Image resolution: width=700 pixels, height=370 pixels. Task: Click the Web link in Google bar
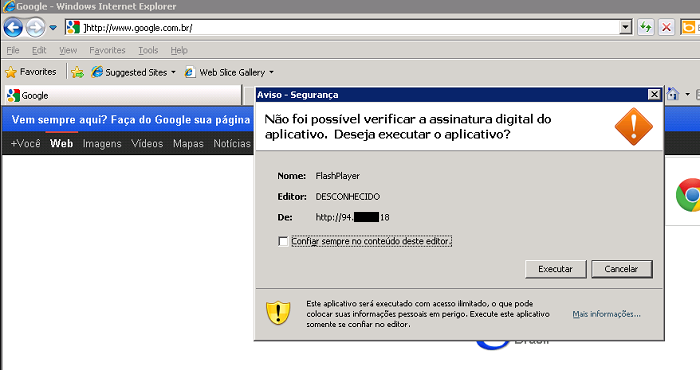[x=61, y=143]
